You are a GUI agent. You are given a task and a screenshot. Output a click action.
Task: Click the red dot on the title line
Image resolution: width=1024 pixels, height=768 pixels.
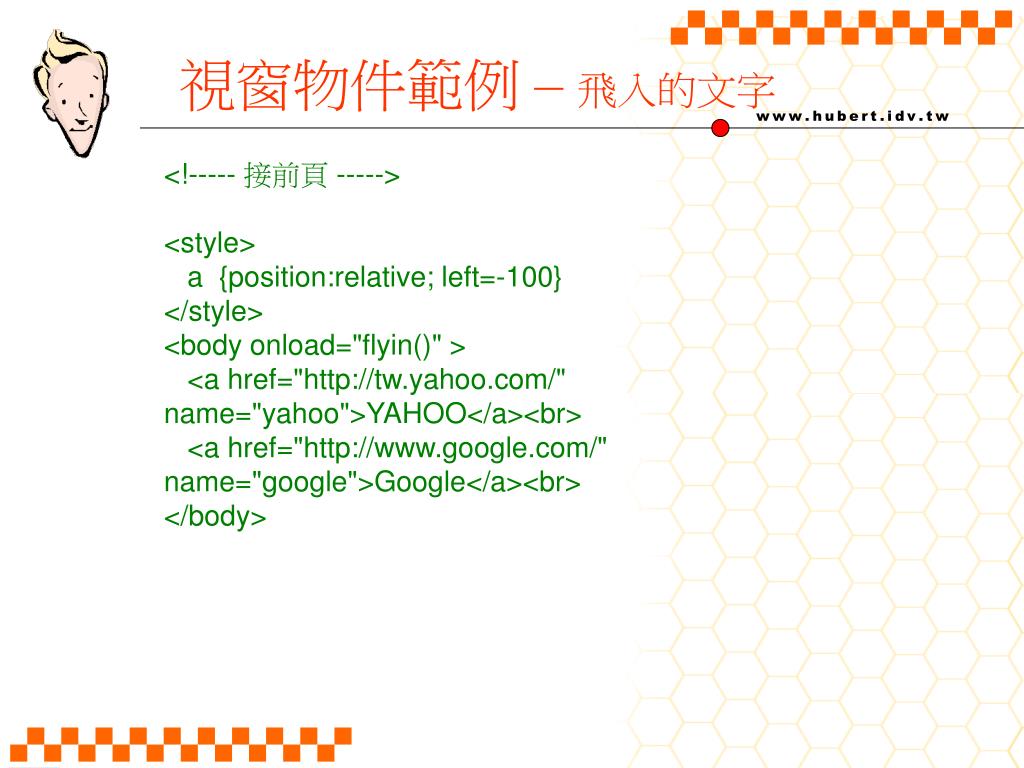point(720,128)
